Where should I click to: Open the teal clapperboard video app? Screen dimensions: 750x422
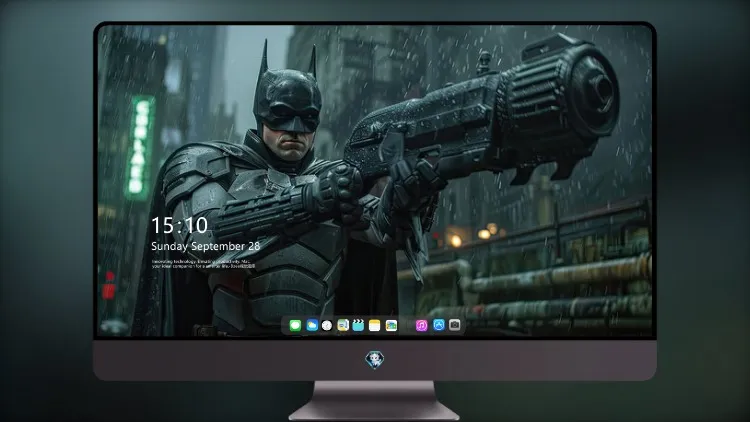358,326
